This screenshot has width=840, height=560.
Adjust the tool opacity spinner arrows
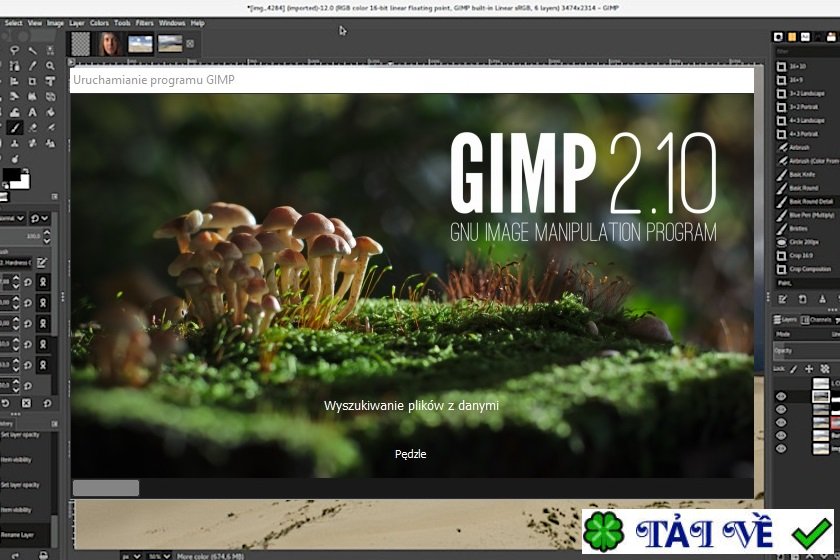(47, 236)
